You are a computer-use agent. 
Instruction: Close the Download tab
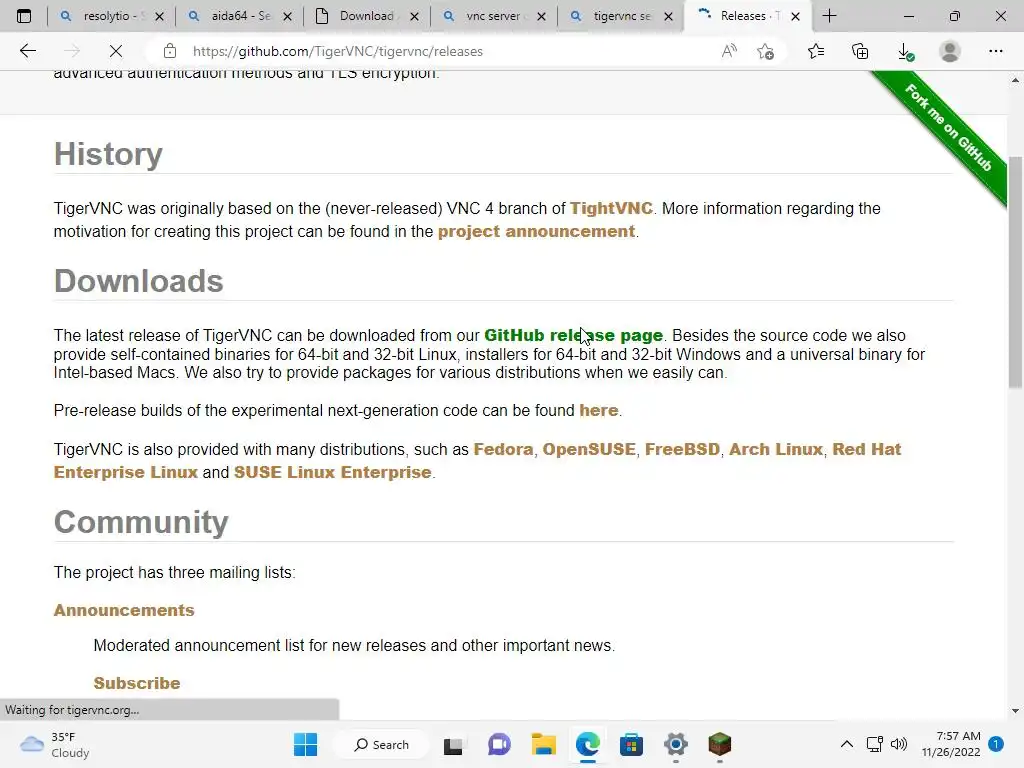[414, 16]
